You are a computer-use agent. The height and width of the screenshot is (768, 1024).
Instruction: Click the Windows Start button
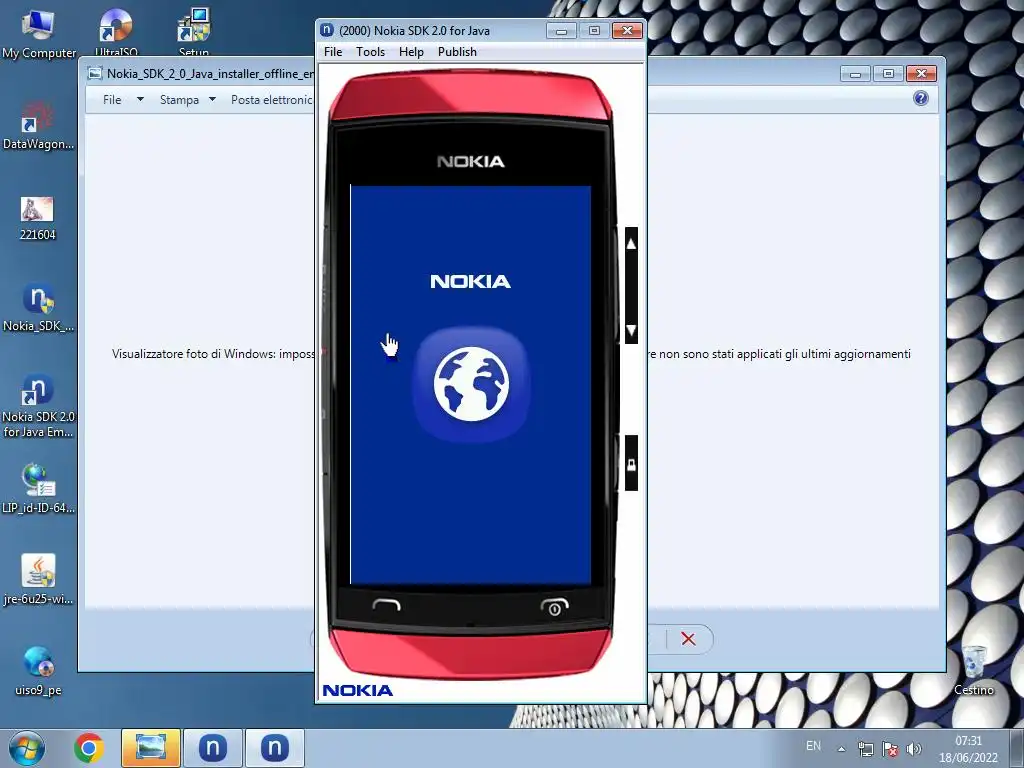click(27, 748)
